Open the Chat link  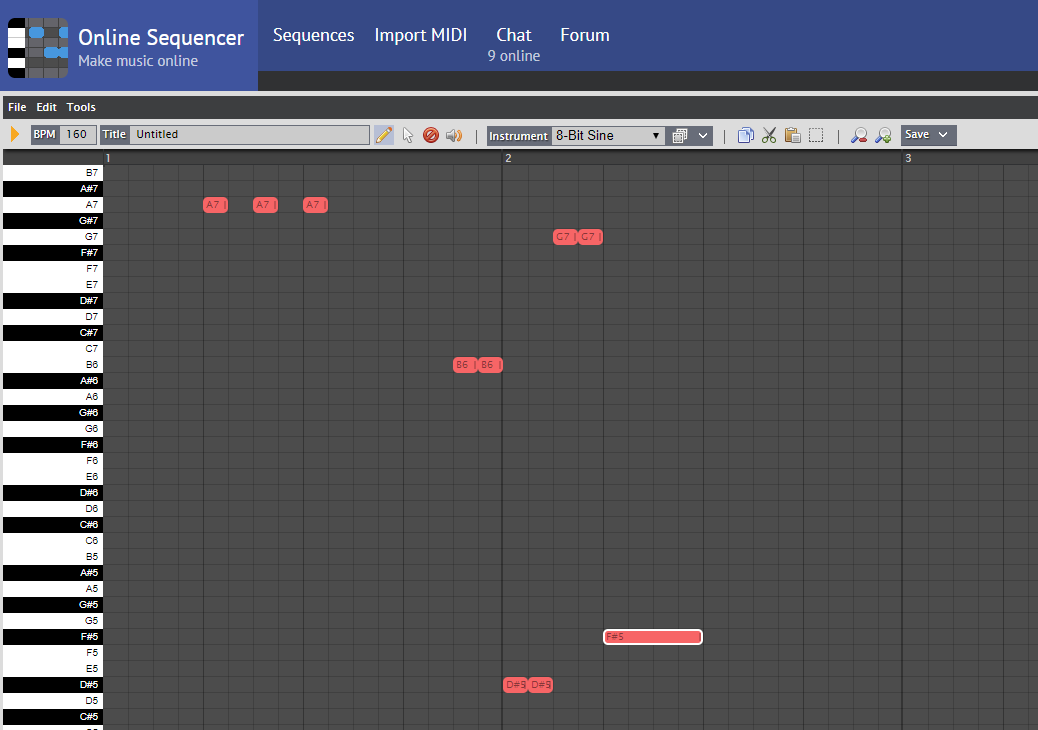514,35
